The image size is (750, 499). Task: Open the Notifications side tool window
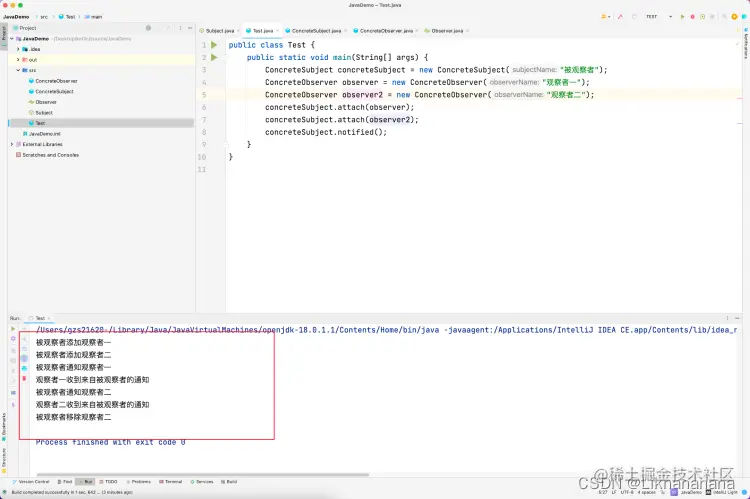(x=746, y=44)
